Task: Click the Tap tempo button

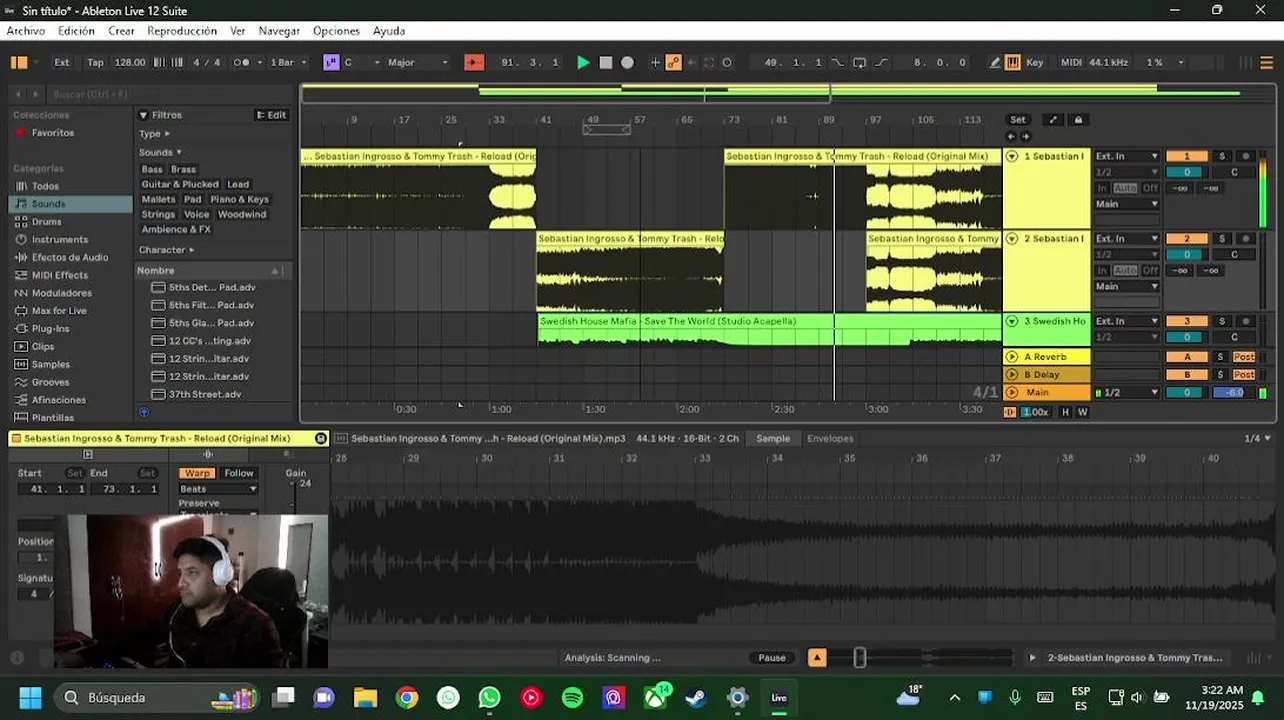Action: coord(95,62)
